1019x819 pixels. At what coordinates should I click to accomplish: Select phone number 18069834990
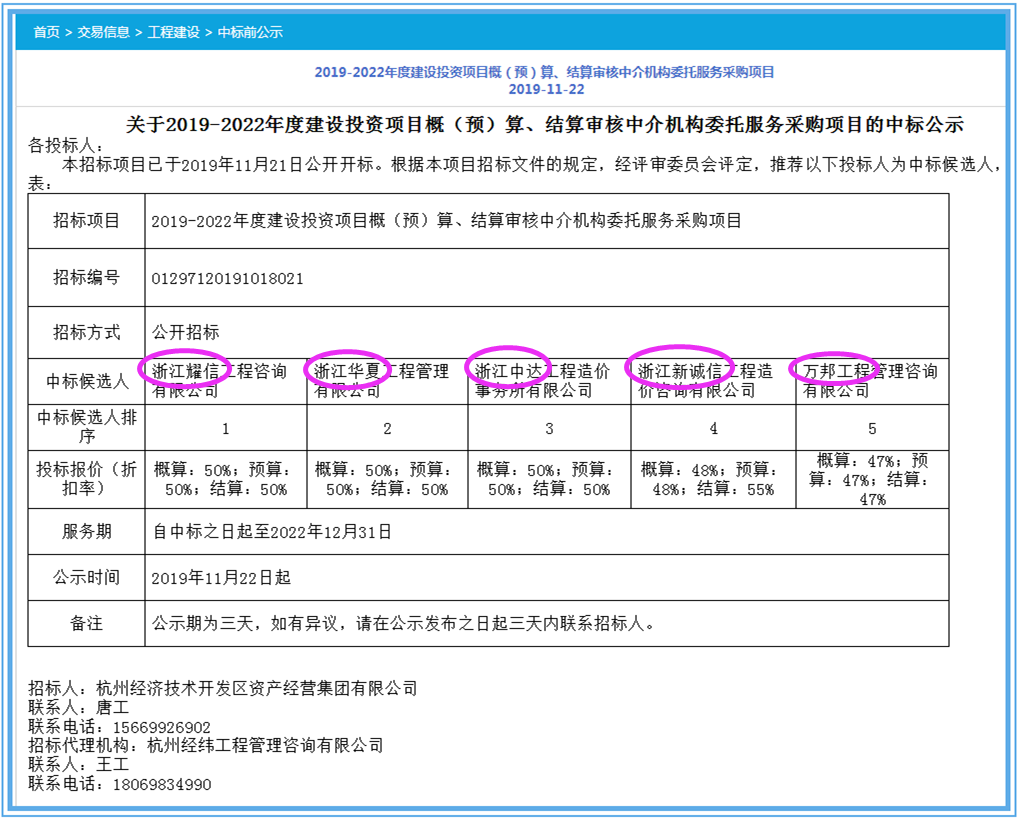coord(162,785)
